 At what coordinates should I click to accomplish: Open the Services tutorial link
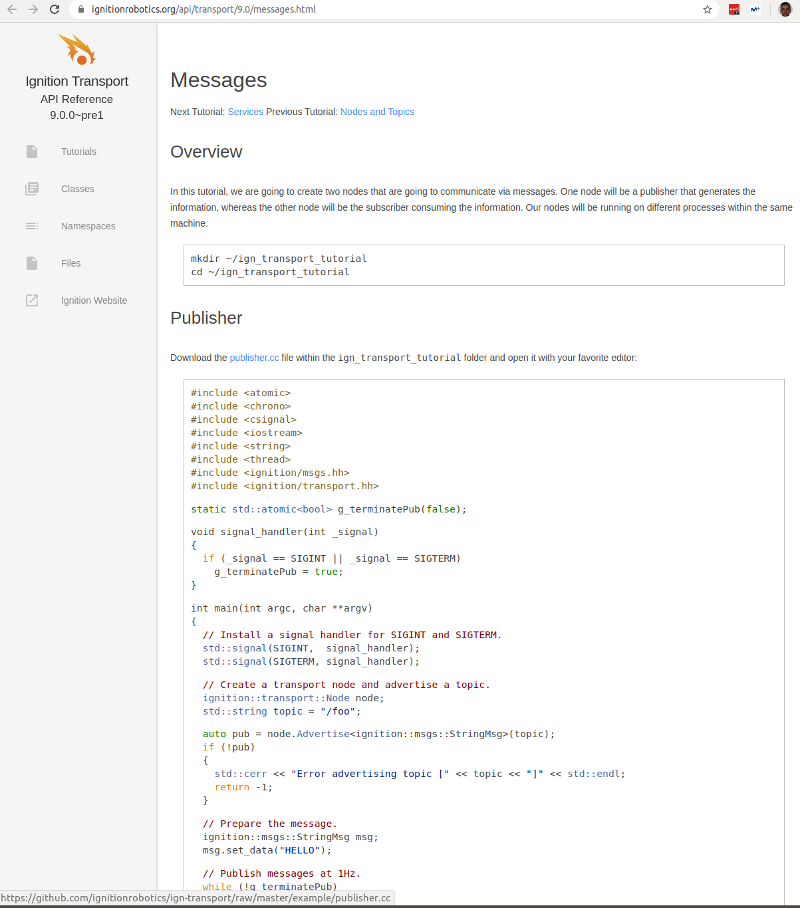click(245, 112)
